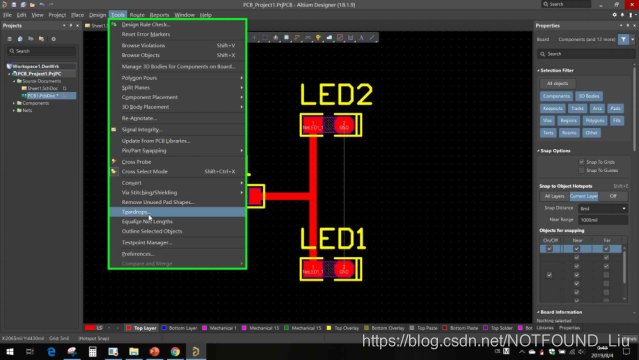
Task: Open dropdown arrow beside filter funnel
Action: pos(632,39)
